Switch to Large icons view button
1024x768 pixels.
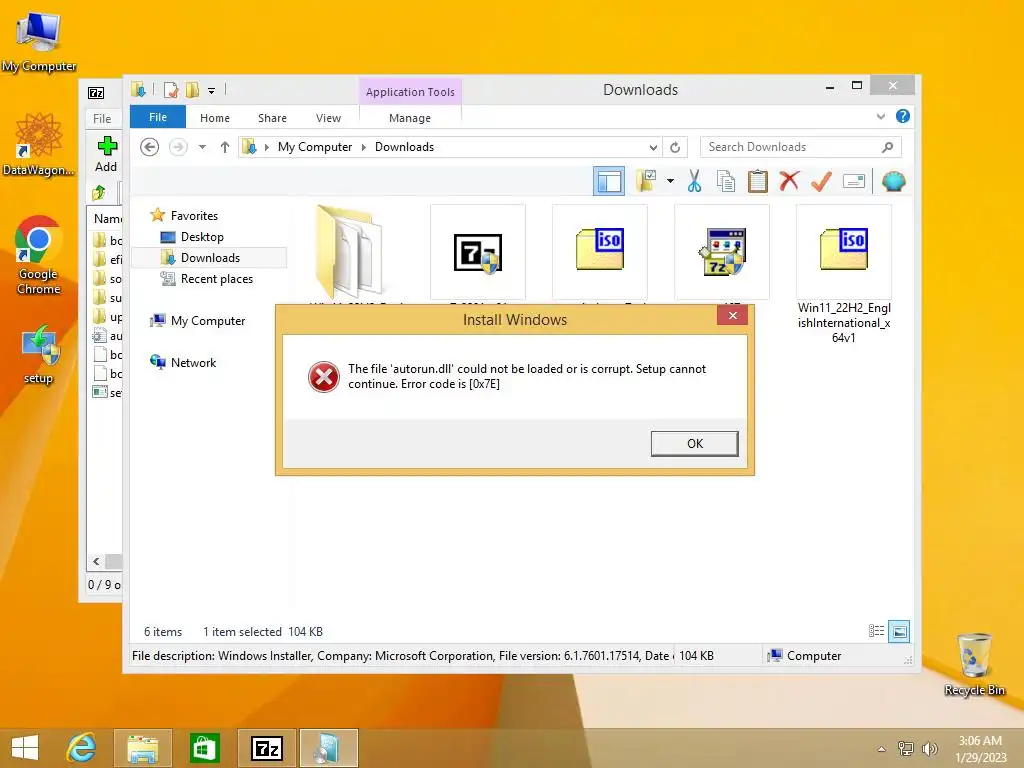click(899, 631)
